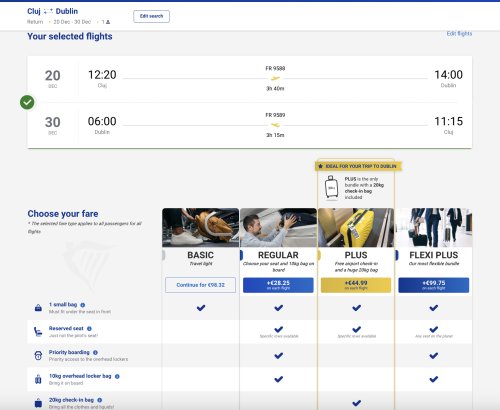Open the Edit flights link
The height and width of the screenshot is (410, 500).
(x=459, y=34)
